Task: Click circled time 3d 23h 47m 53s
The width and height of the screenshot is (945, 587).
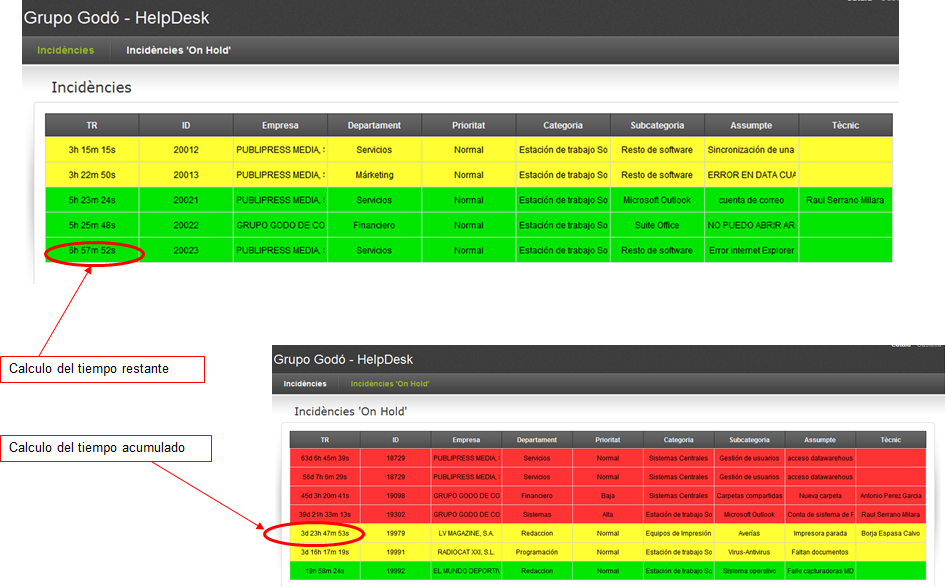Action: [x=324, y=533]
